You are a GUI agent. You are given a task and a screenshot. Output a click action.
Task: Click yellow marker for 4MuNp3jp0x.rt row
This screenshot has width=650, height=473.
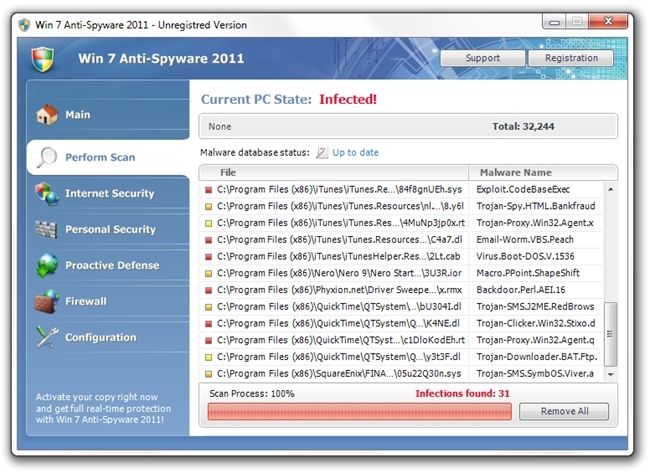(x=209, y=223)
